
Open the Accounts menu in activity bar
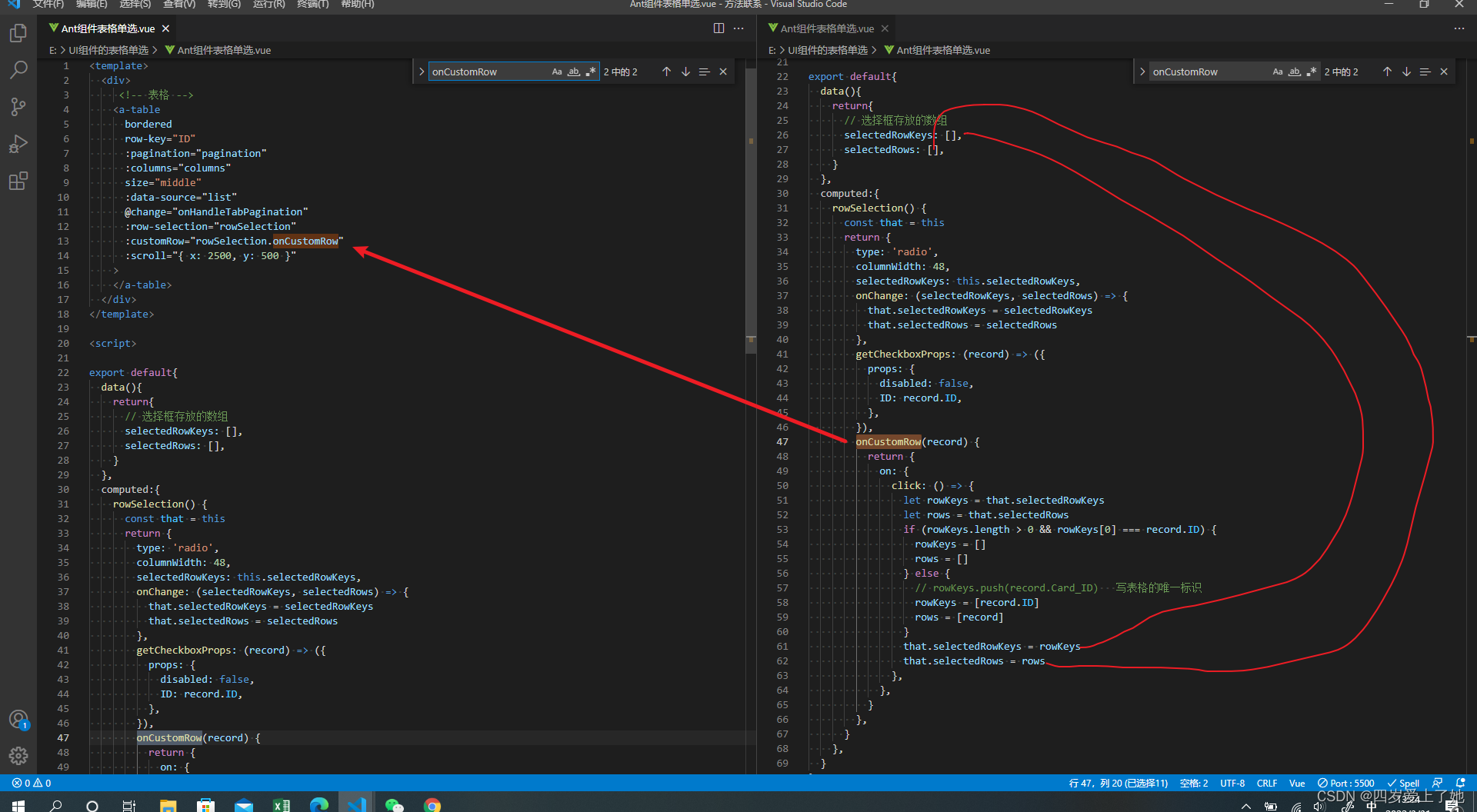coord(18,720)
